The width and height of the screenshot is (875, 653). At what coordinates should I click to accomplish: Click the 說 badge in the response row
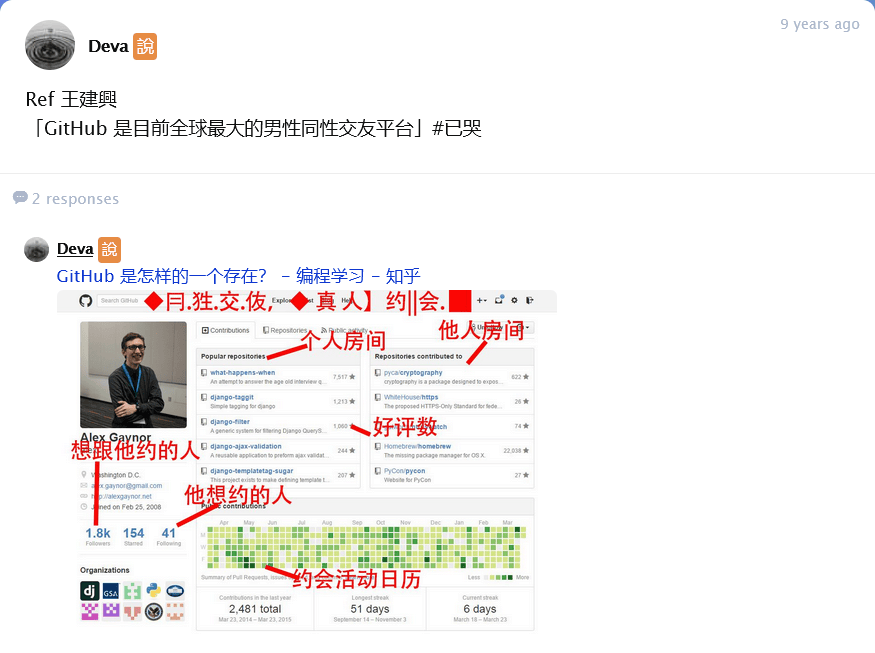(109, 249)
